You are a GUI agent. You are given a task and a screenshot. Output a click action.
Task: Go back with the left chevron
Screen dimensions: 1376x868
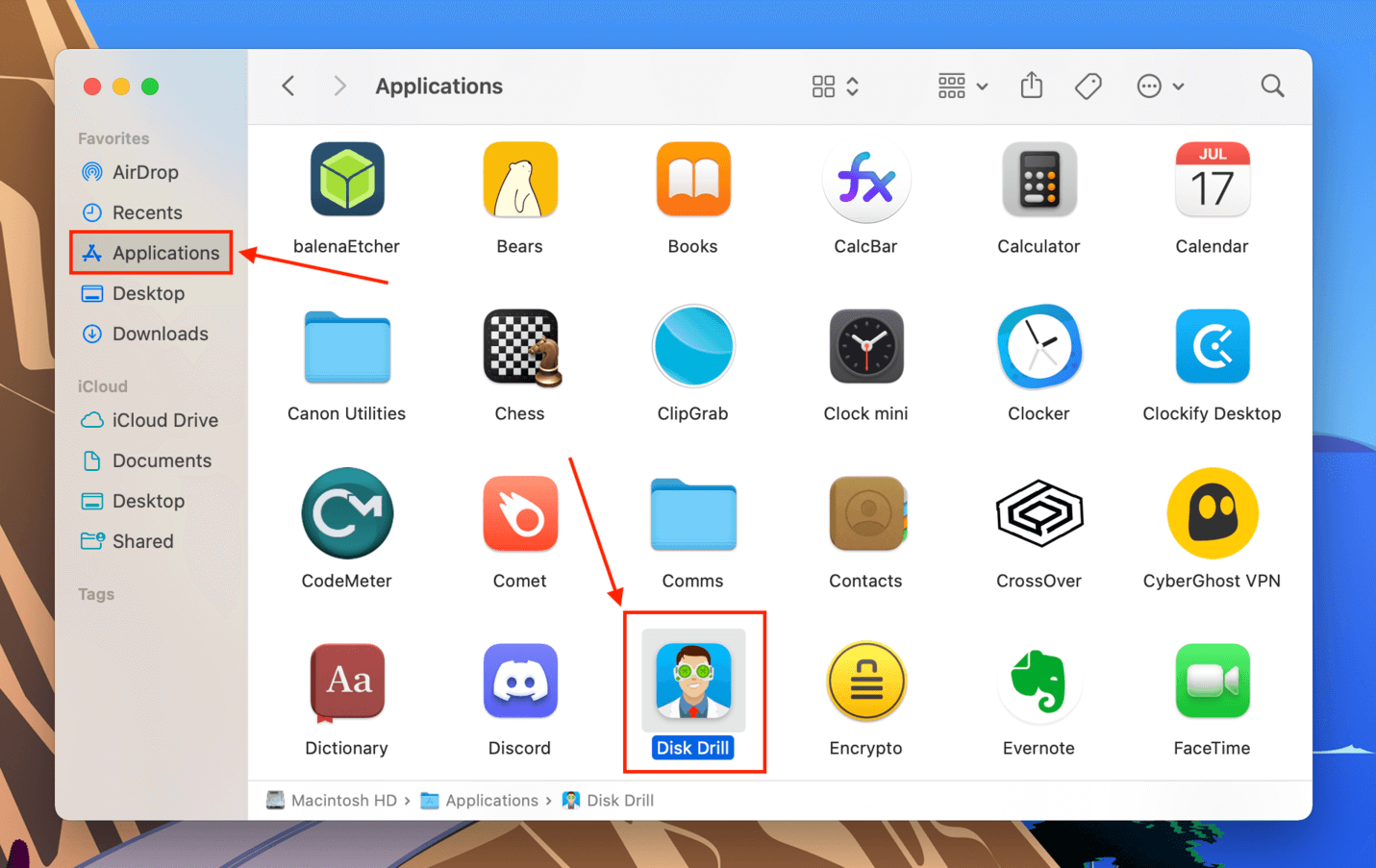288,86
